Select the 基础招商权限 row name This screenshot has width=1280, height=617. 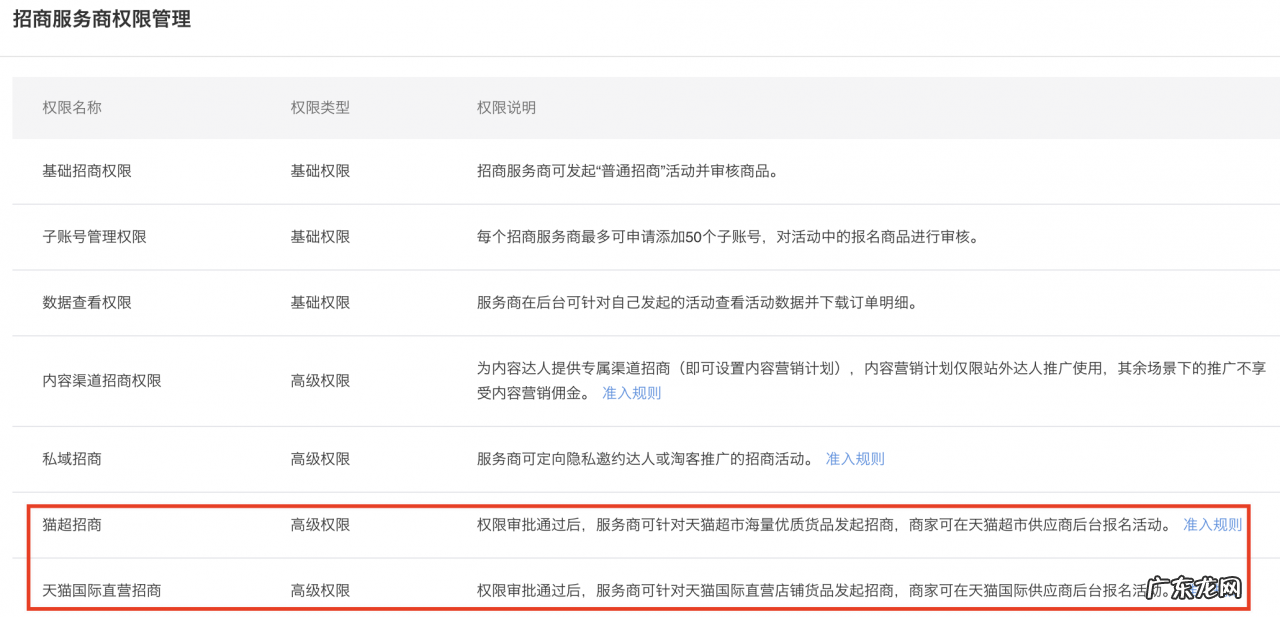click(x=87, y=171)
